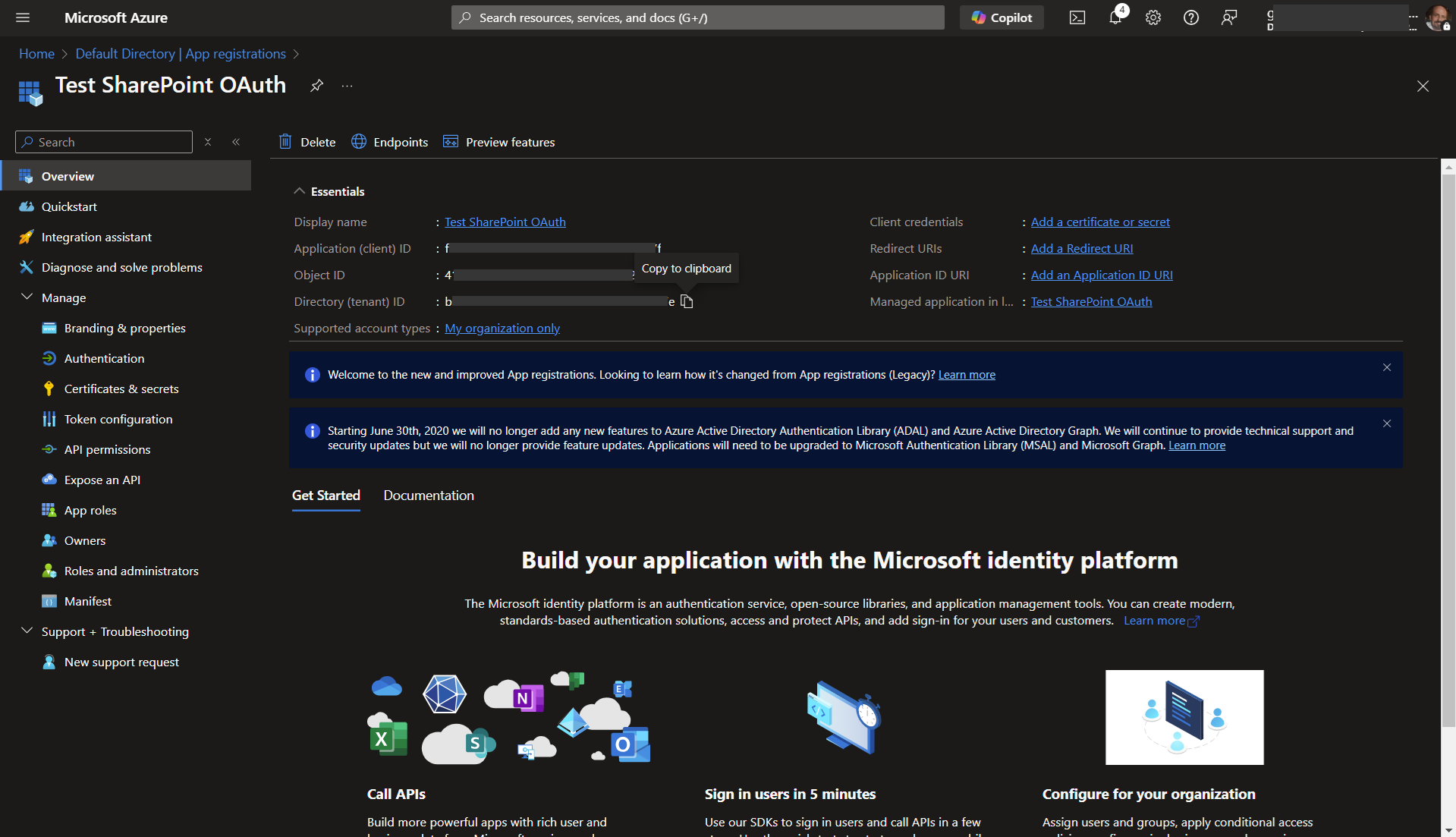Viewport: 1456px width, 837px height.
Task: Open Certificates & secrets in sidebar
Action: pos(121,389)
